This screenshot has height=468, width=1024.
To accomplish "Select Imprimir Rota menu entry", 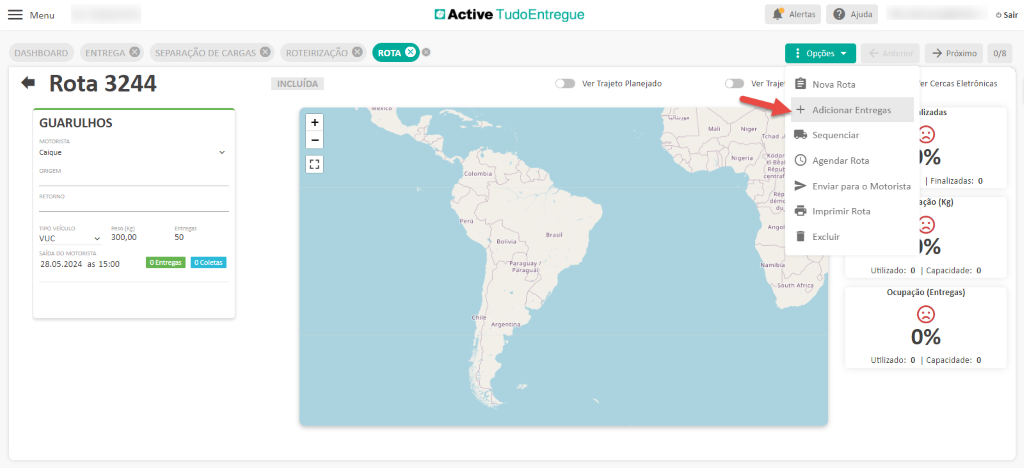I will (852, 211).
